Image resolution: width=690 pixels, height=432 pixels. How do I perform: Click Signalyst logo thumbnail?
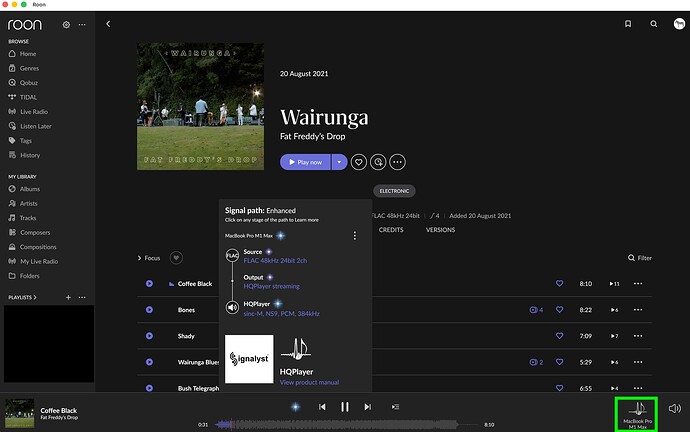tap(249, 359)
